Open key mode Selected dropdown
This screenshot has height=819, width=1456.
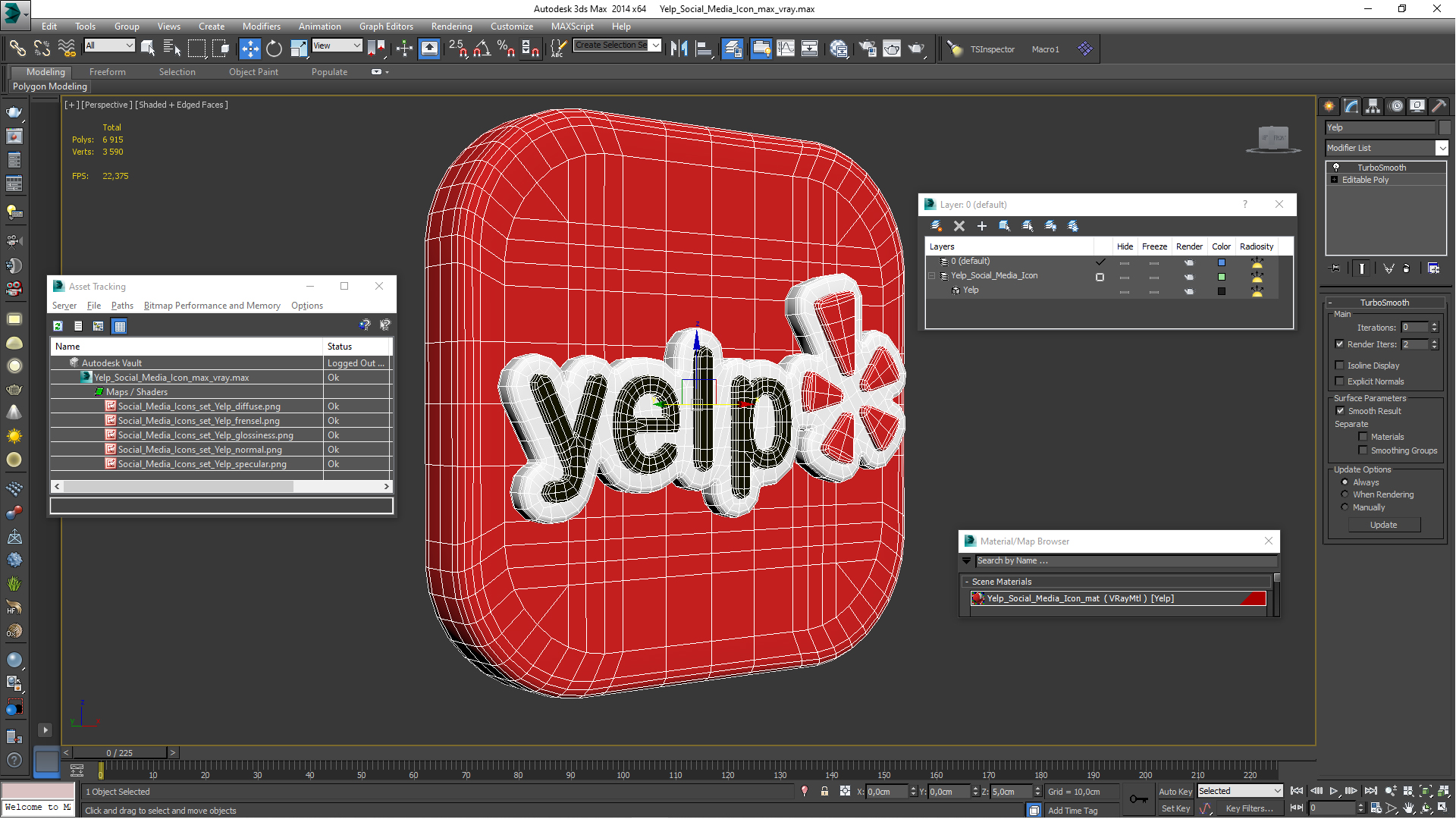tap(1240, 791)
